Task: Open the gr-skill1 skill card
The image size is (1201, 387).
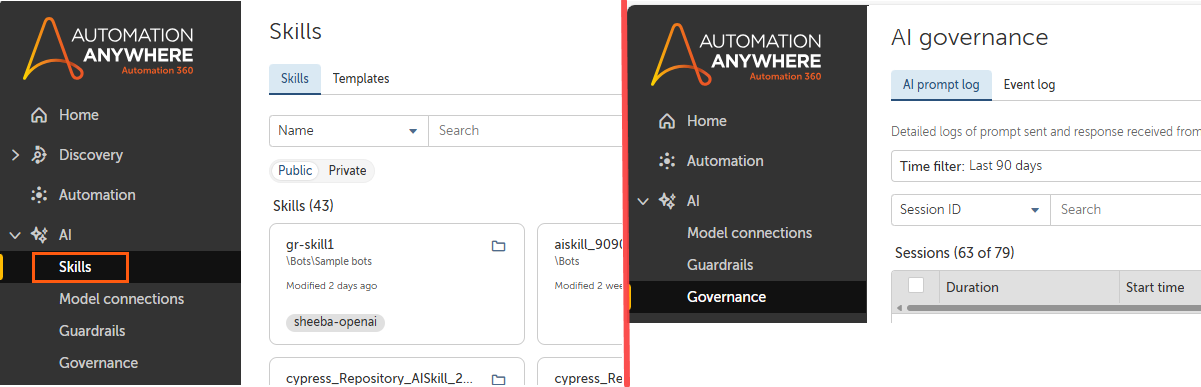Action: pos(397,284)
